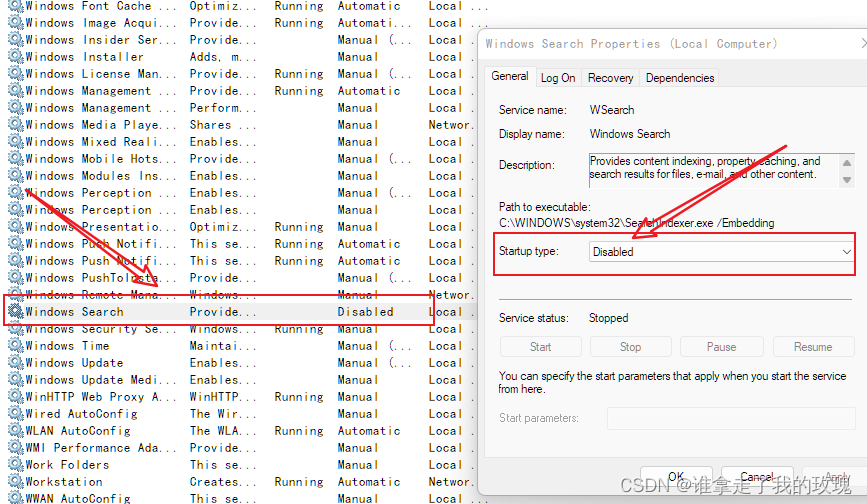The width and height of the screenshot is (867, 504).
Task: Click the Wired AutoConfig service name
Action: 82,414
